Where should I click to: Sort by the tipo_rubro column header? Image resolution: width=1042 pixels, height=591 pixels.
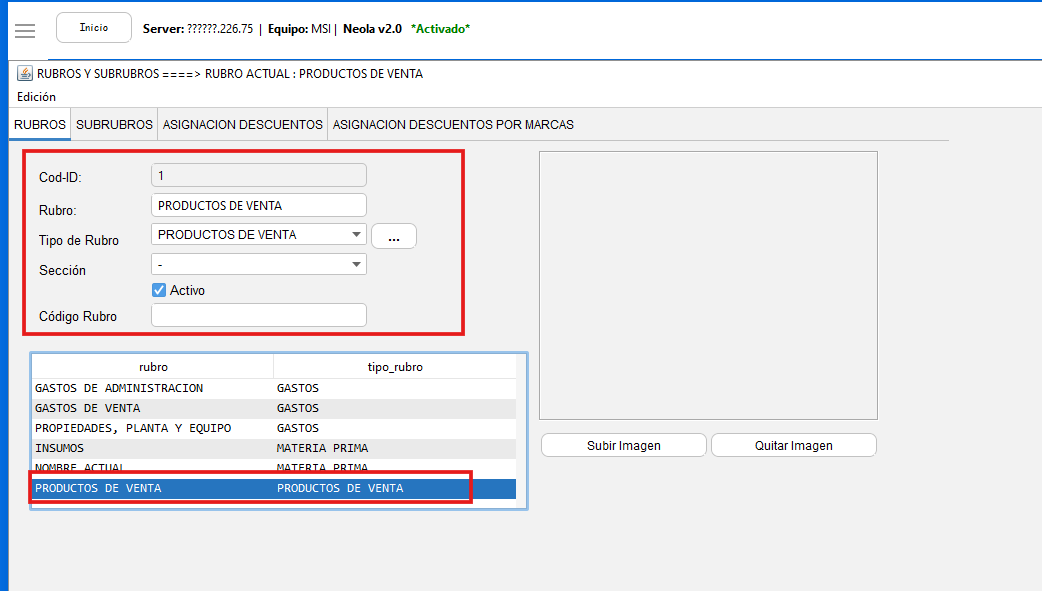(x=395, y=367)
